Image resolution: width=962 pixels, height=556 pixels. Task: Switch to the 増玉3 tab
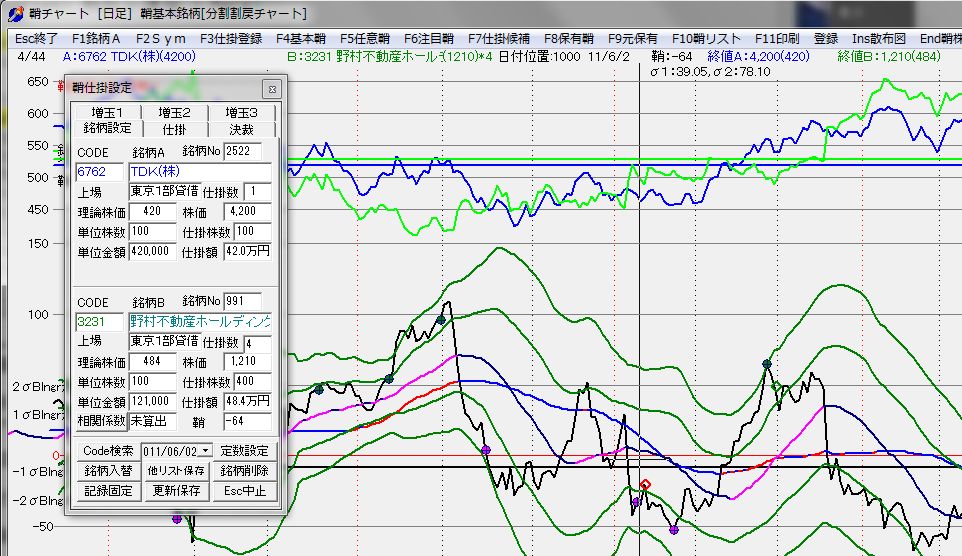click(241, 112)
